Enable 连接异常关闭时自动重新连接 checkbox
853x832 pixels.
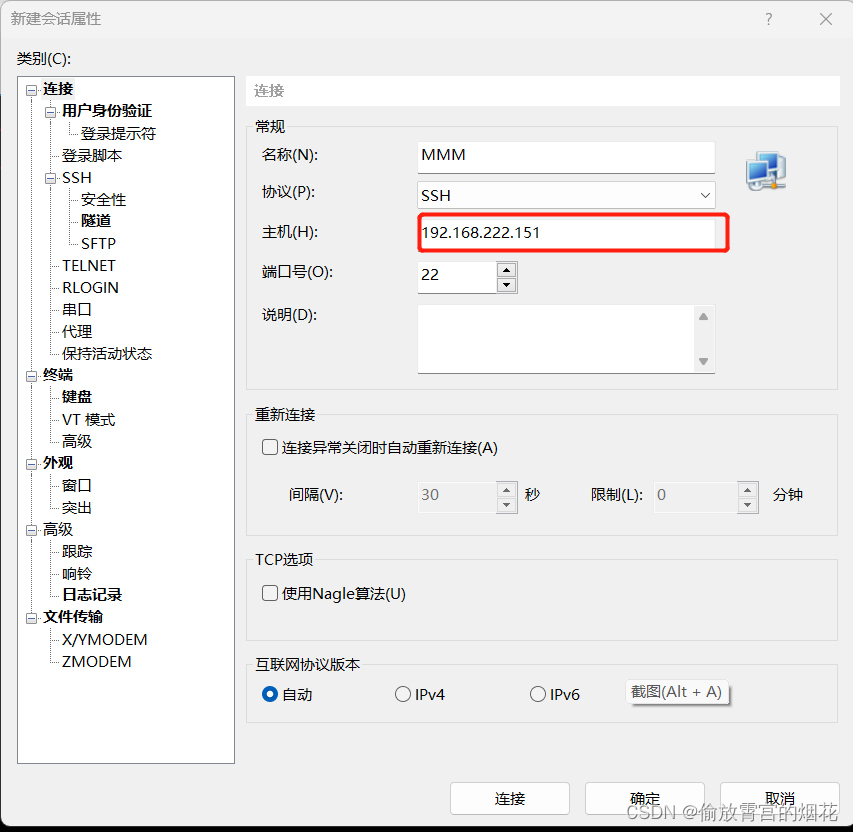[270, 447]
